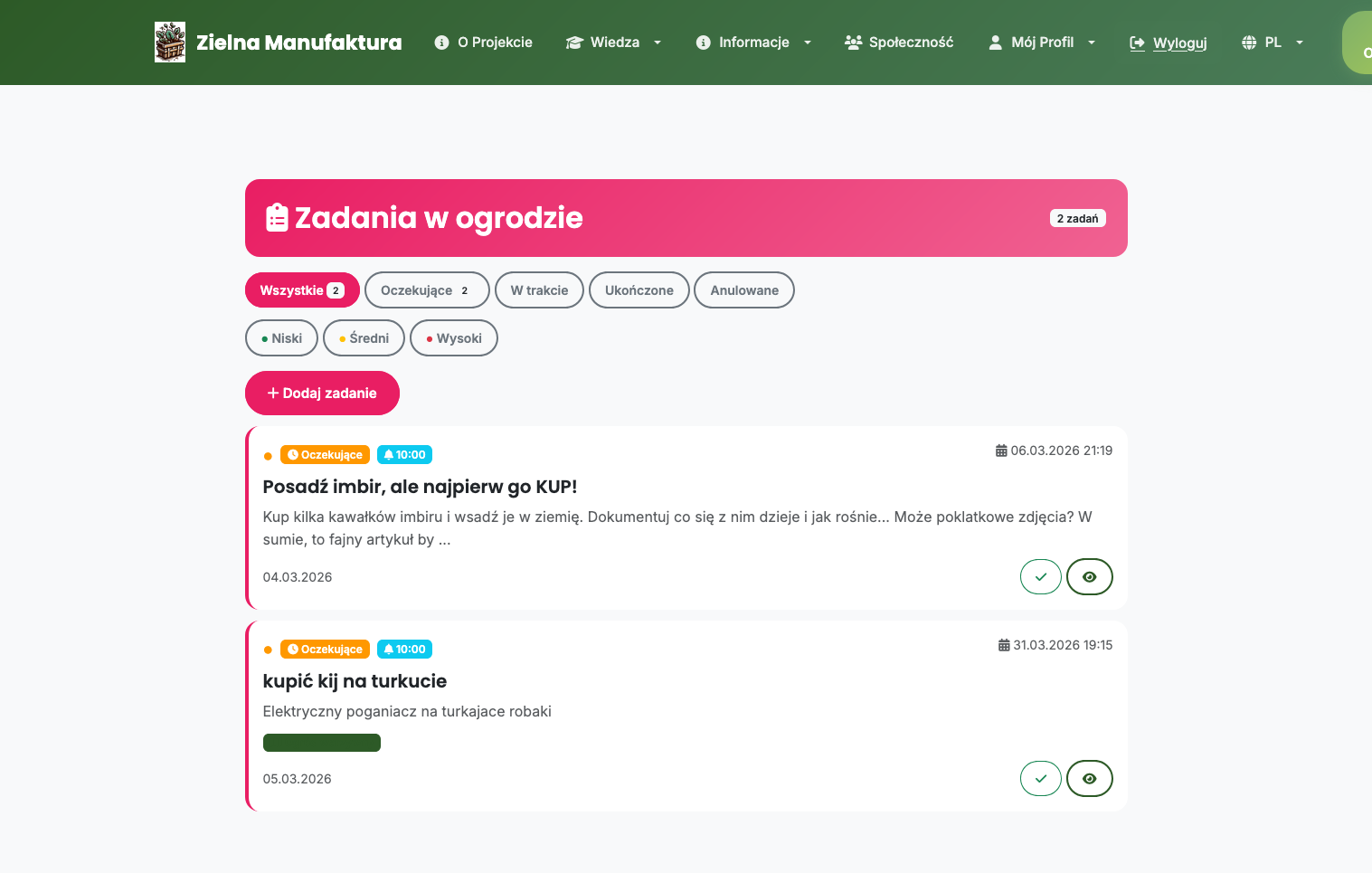
Task: Filter tasks by Niski priority
Action: tap(281, 338)
